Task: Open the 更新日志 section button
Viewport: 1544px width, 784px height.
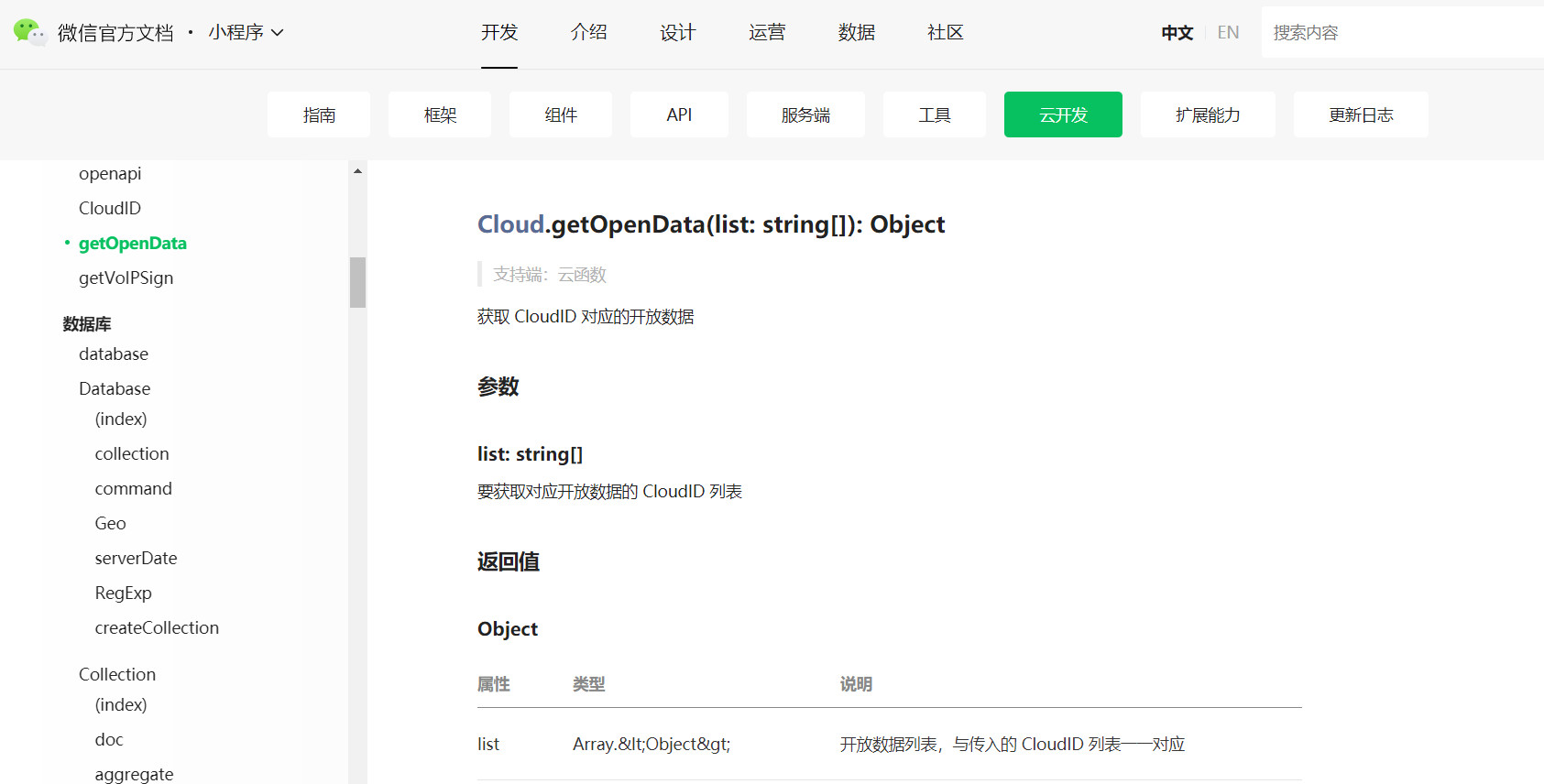Action: tap(1361, 114)
